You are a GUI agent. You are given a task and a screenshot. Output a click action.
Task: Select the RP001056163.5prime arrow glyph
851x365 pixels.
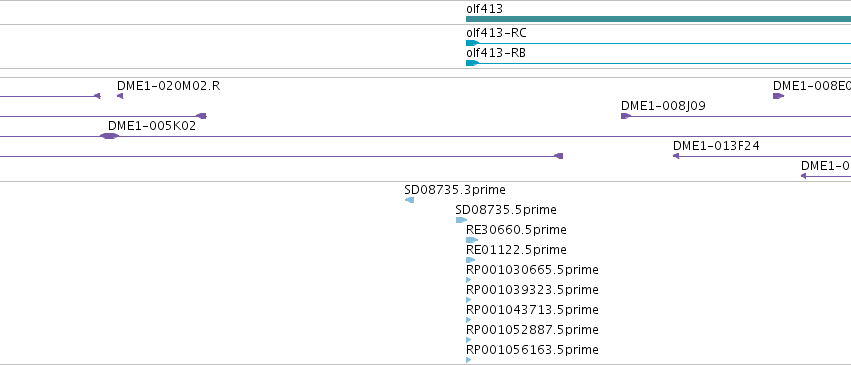coord(468,360)
